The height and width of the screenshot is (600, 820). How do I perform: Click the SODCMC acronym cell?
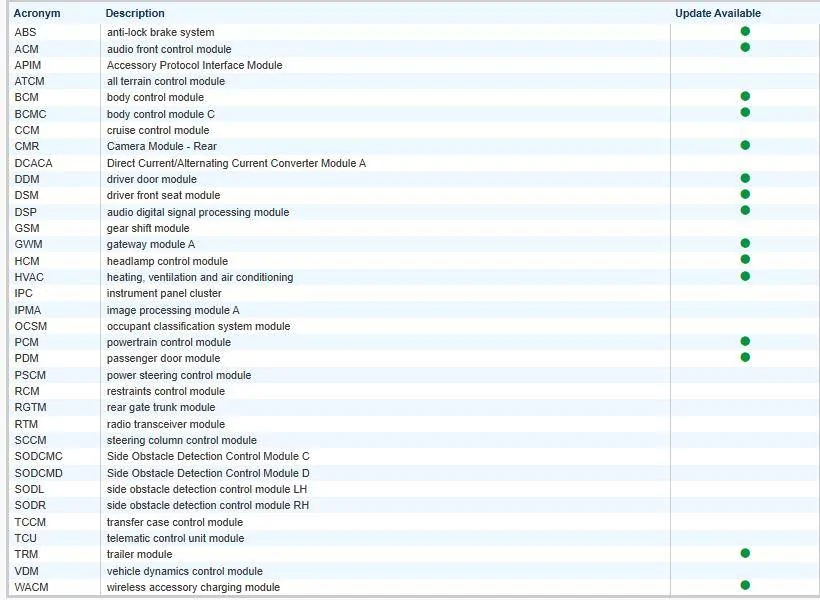pos(37,457)
